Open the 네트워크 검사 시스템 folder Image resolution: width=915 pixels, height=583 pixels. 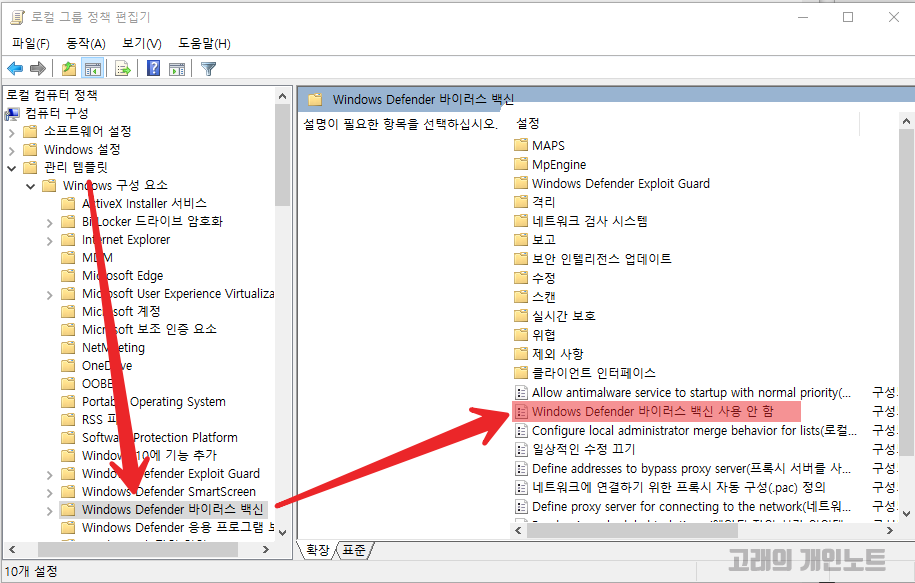[x=589, y=221]
